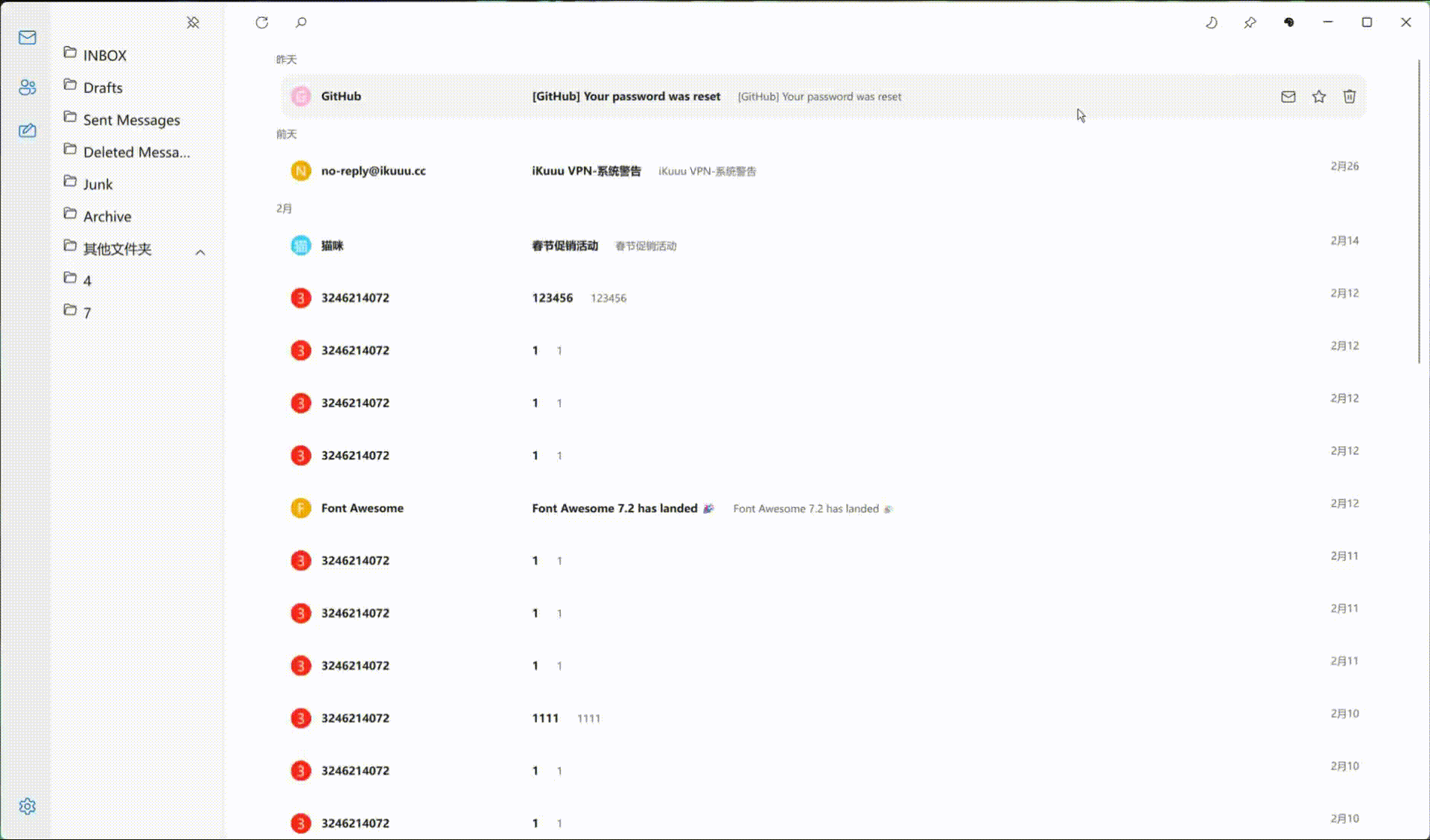
Task: Delete the GitHub password reset email
Action: (x=1349, y=97)
